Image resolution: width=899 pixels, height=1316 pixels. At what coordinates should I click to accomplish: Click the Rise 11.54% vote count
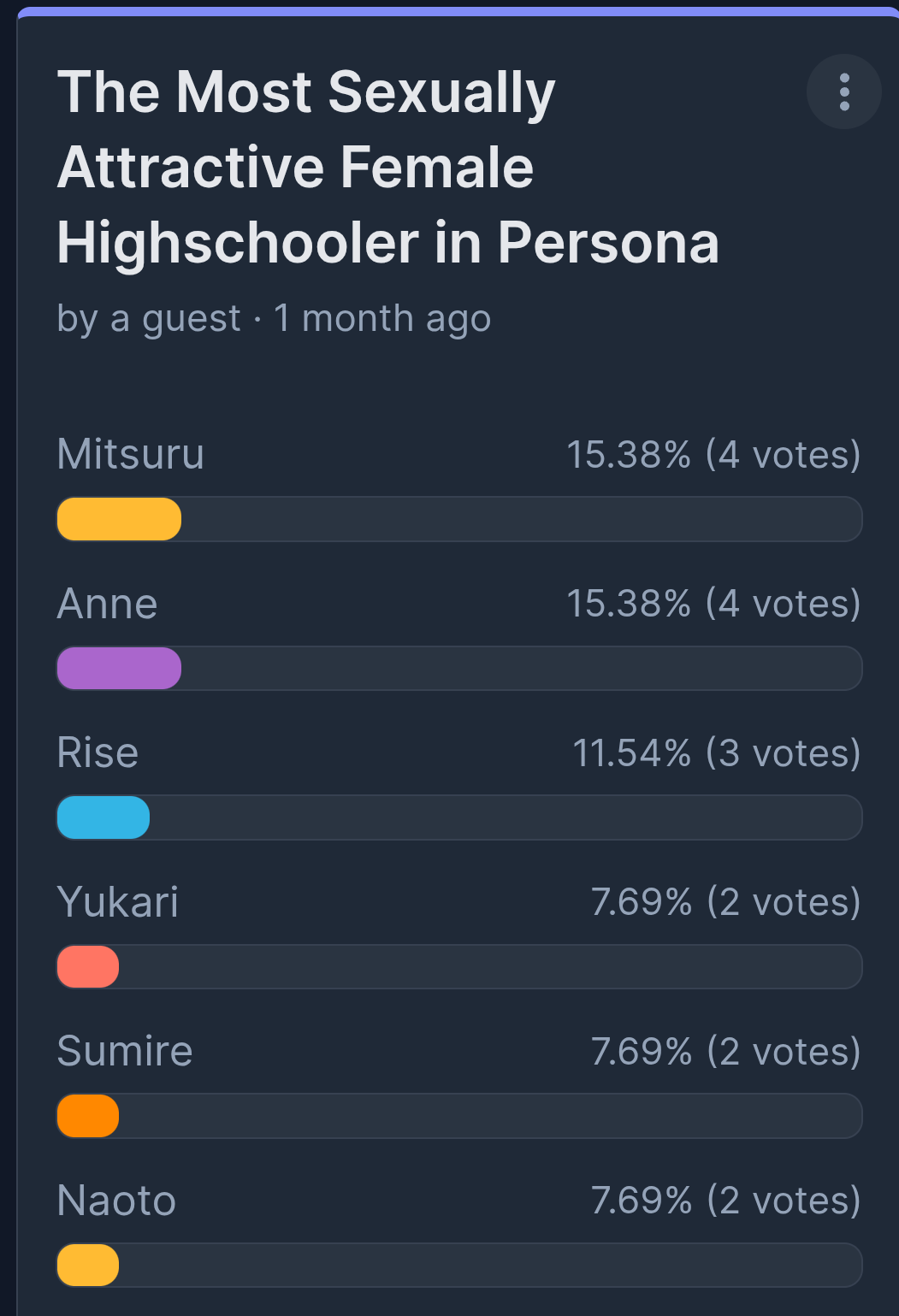click(x=717, y=752)
